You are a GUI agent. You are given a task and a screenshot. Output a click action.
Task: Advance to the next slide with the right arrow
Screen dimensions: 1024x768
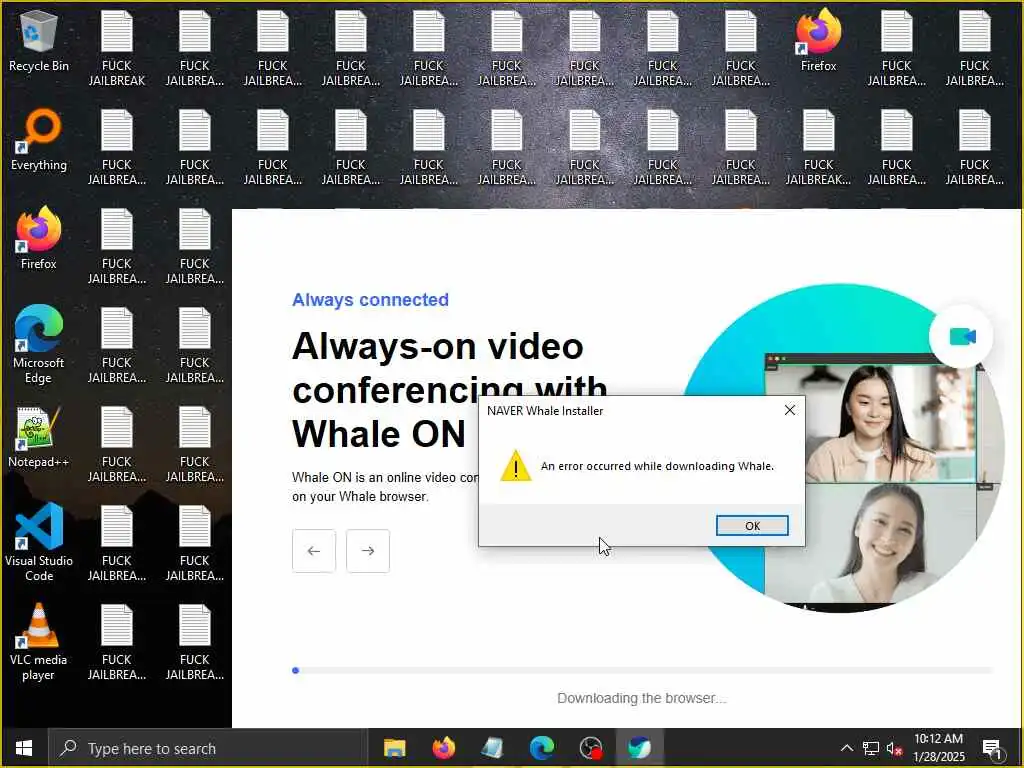pyautogui.click(x=368, y=551)
